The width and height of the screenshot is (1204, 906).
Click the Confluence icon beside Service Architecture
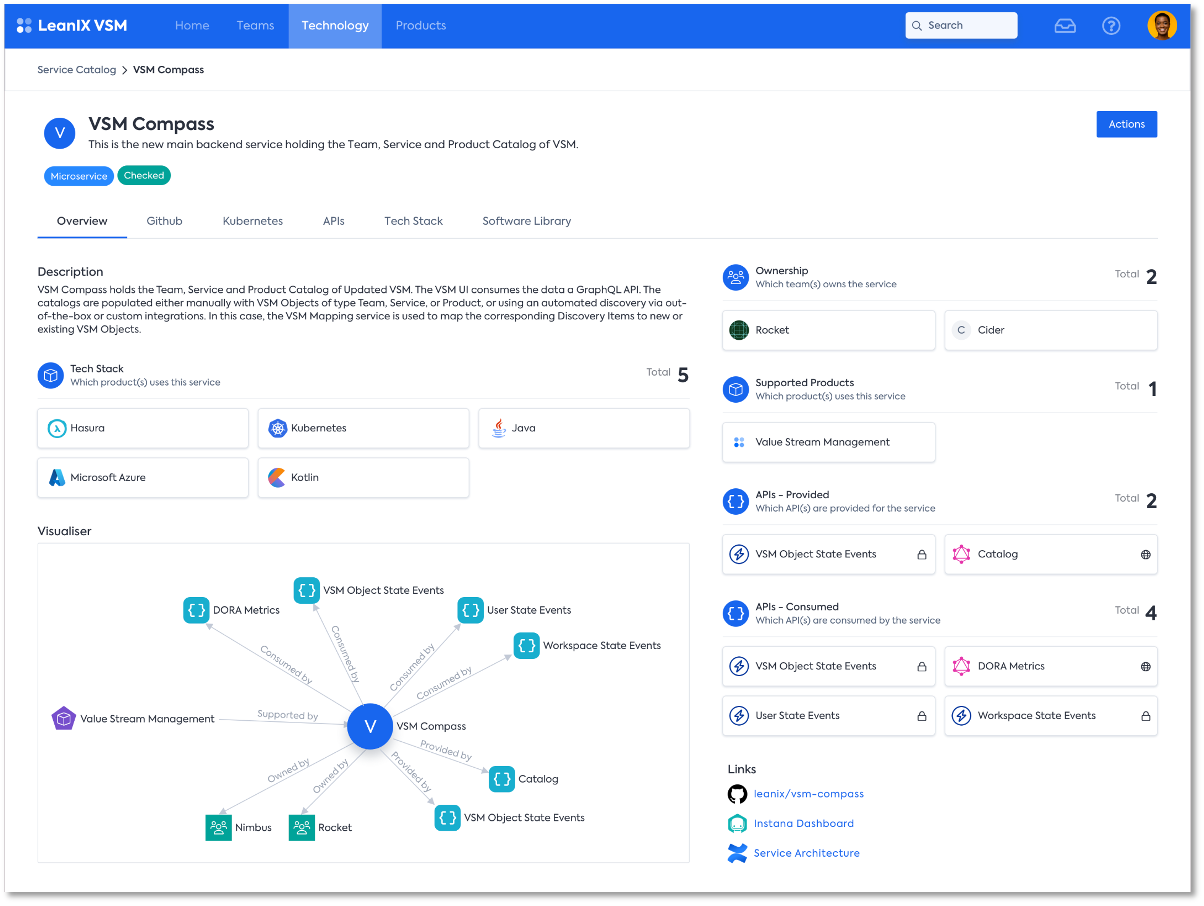[738, 854]
